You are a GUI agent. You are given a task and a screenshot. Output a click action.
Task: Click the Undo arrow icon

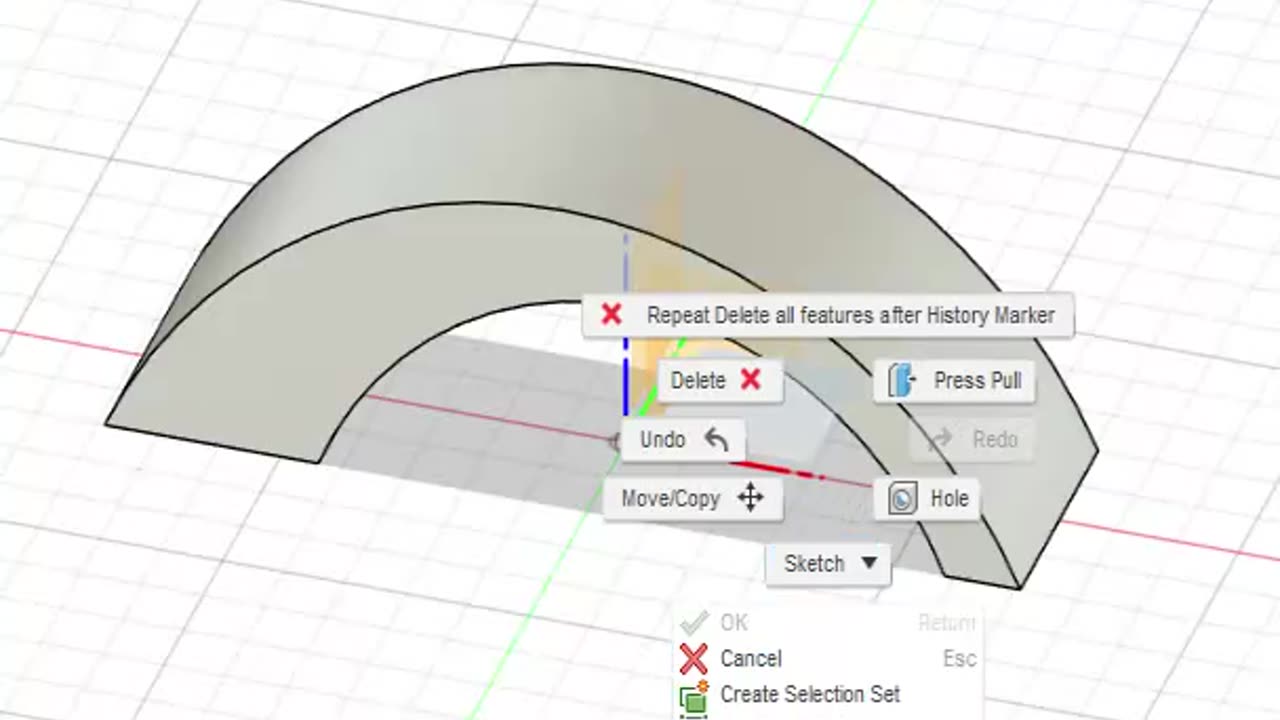(x=716, y=439)
